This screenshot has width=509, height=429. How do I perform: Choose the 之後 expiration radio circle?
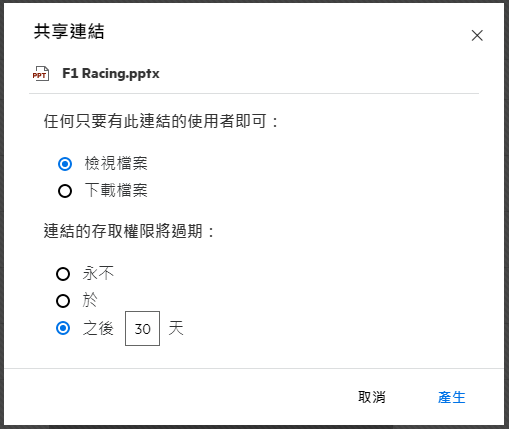point(63,328)
